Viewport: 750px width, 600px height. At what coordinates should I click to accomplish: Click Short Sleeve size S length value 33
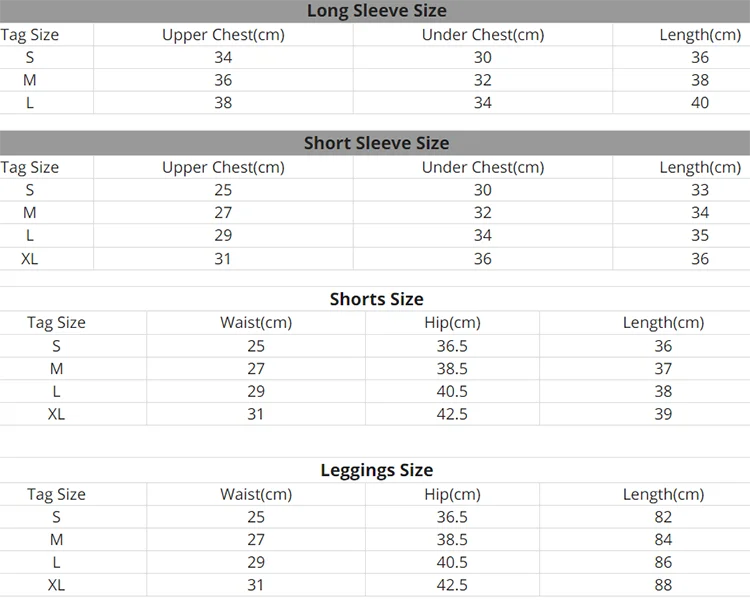pyautogui.click(x=700, y=190)
